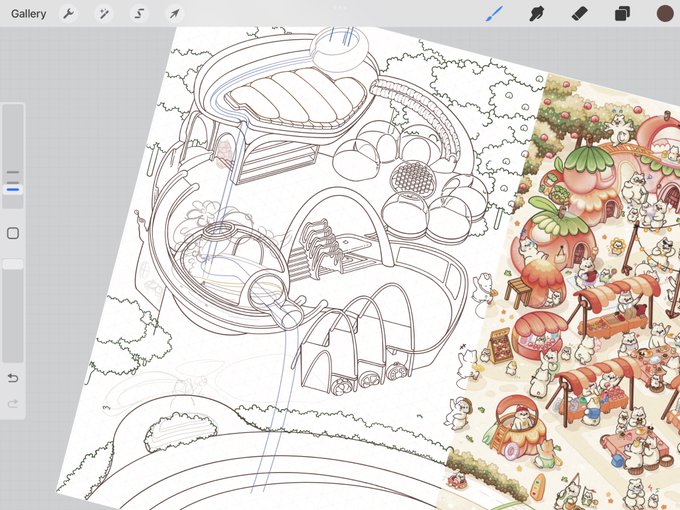The width and height of the screenshot is (680, 510).
Task: Open the Adjustments magic wand menu
Action: tap(104, 14)
